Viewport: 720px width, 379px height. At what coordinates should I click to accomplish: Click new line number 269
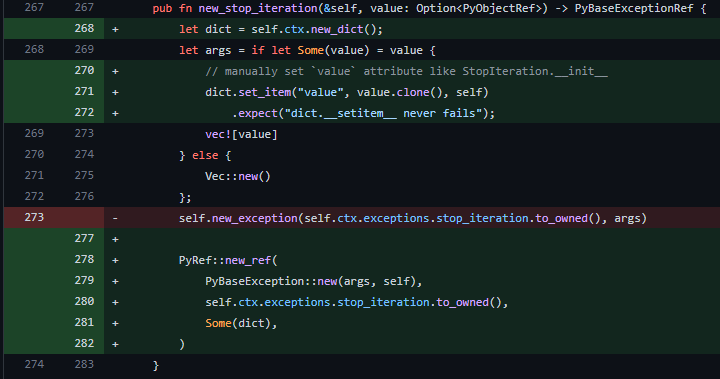click(x=84, y=49)
